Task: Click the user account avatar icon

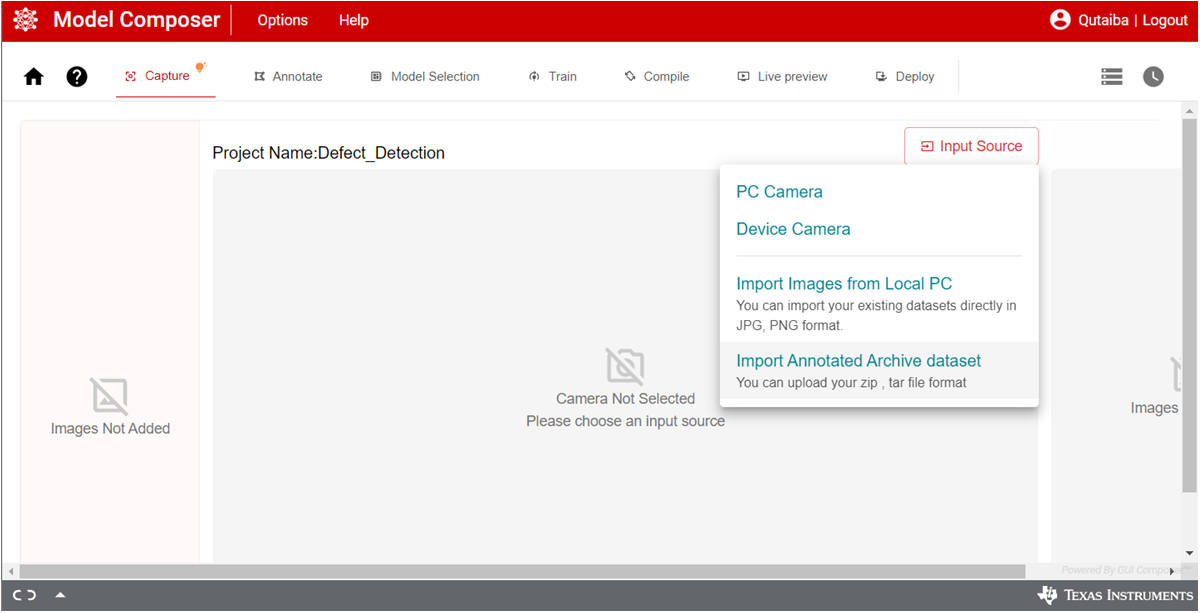Action: (x=1060, y=20)
